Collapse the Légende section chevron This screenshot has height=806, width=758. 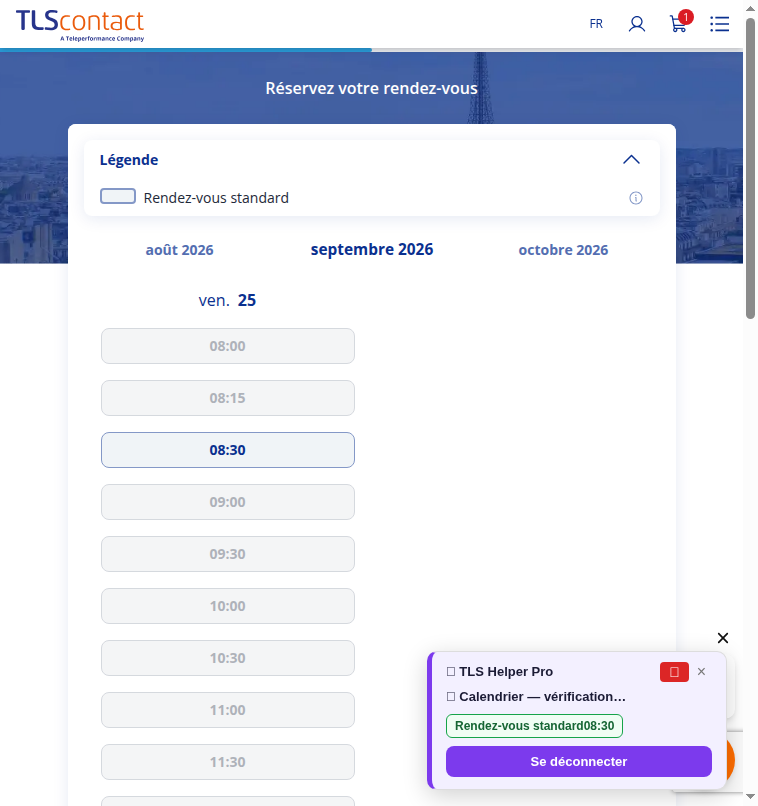(x=631, y=160)
